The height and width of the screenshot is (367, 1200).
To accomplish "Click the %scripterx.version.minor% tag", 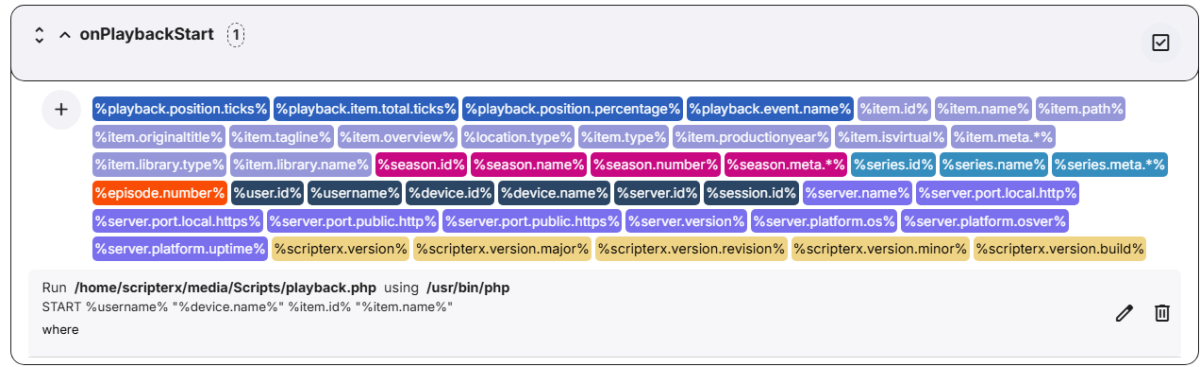I will click(880, 248).
